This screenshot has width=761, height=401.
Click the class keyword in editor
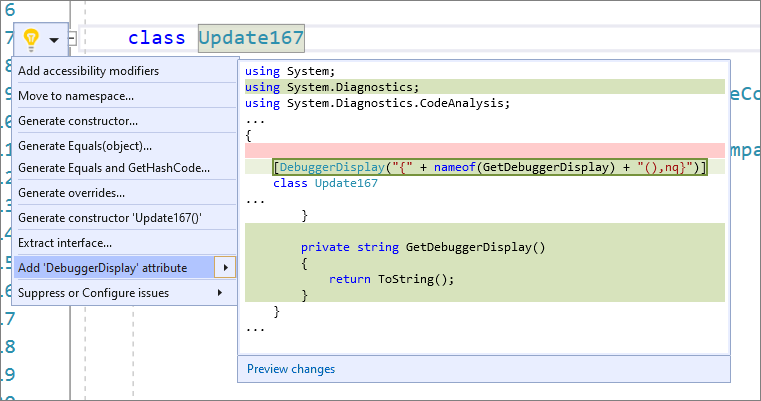point(156,38)
